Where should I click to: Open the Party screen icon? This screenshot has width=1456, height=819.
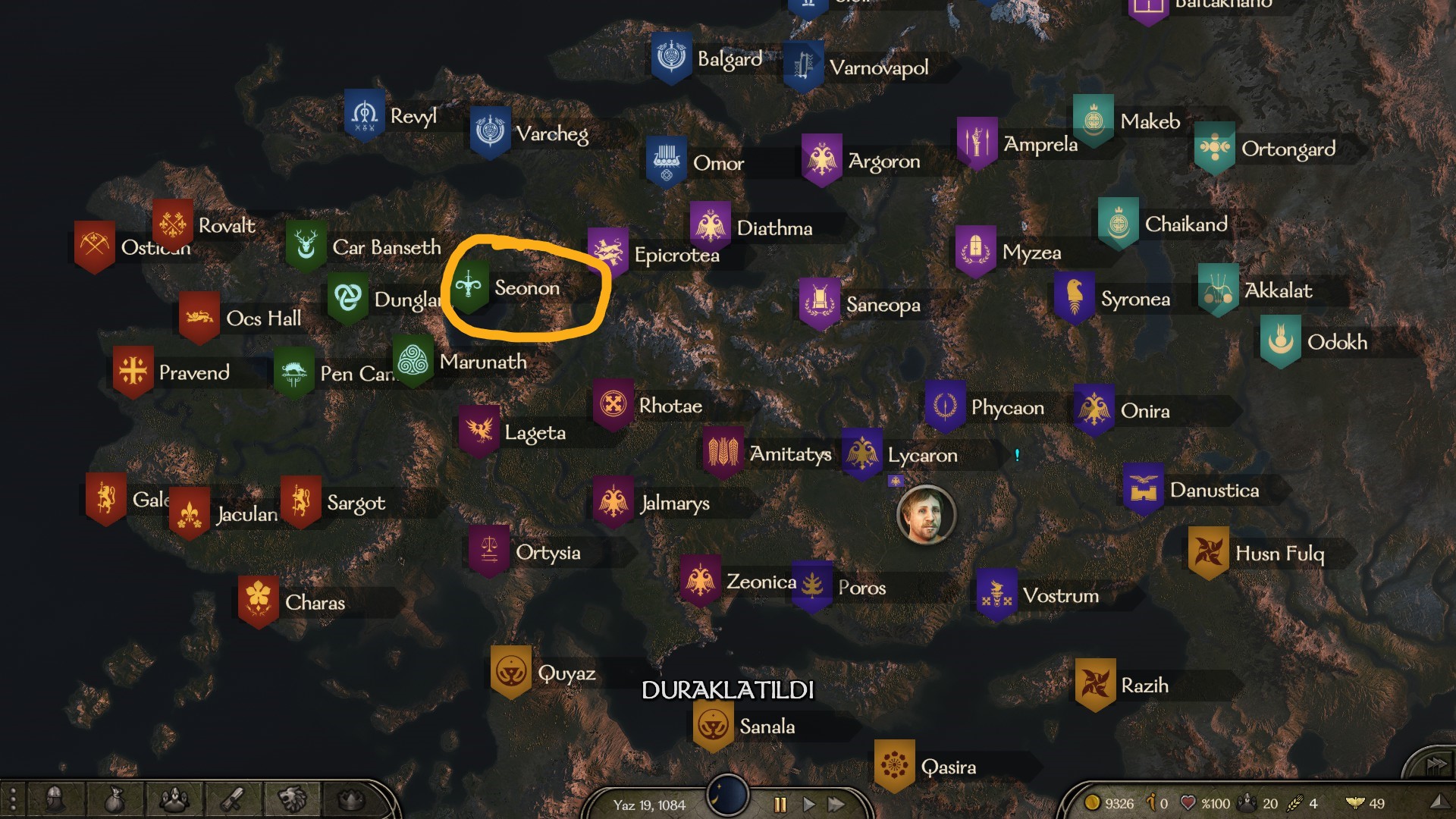click(x=174, y=800)
